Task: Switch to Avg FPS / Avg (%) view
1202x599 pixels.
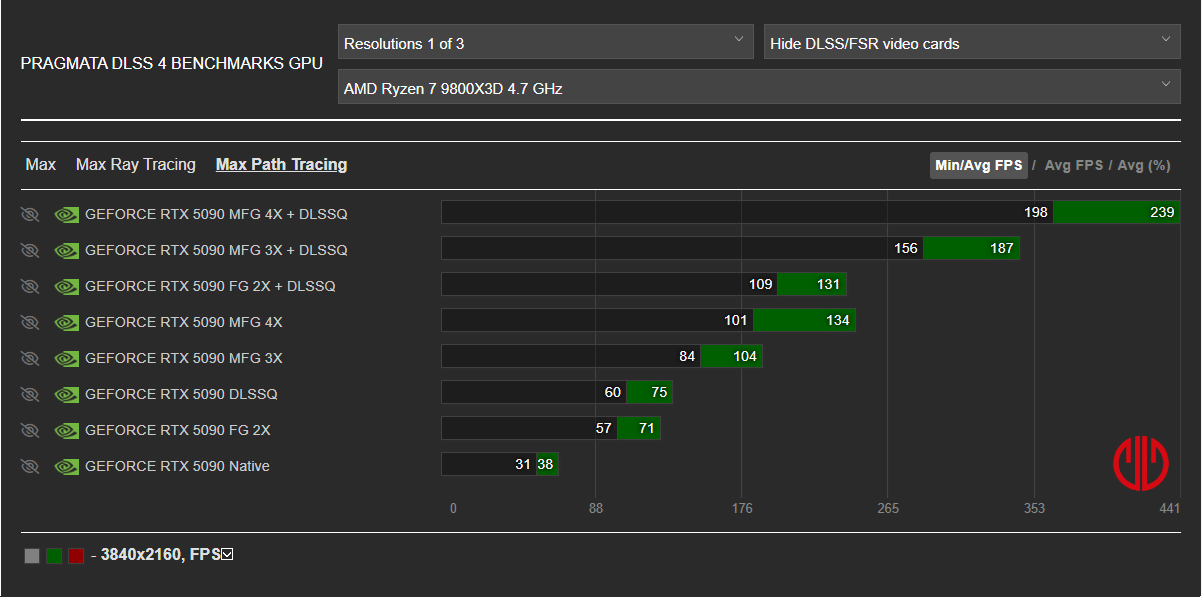Action: [1107, 166]
